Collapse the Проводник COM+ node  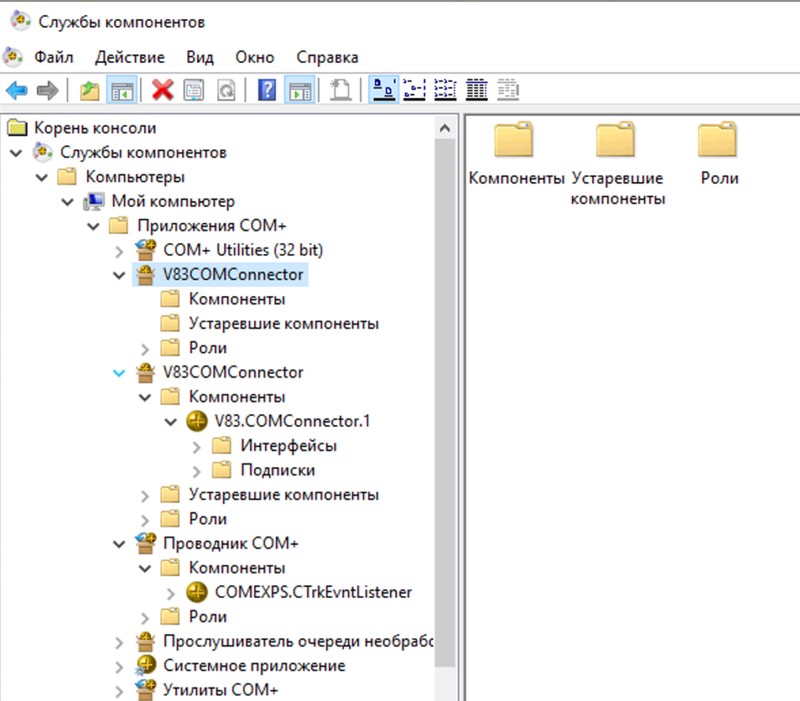coord(119,544)
